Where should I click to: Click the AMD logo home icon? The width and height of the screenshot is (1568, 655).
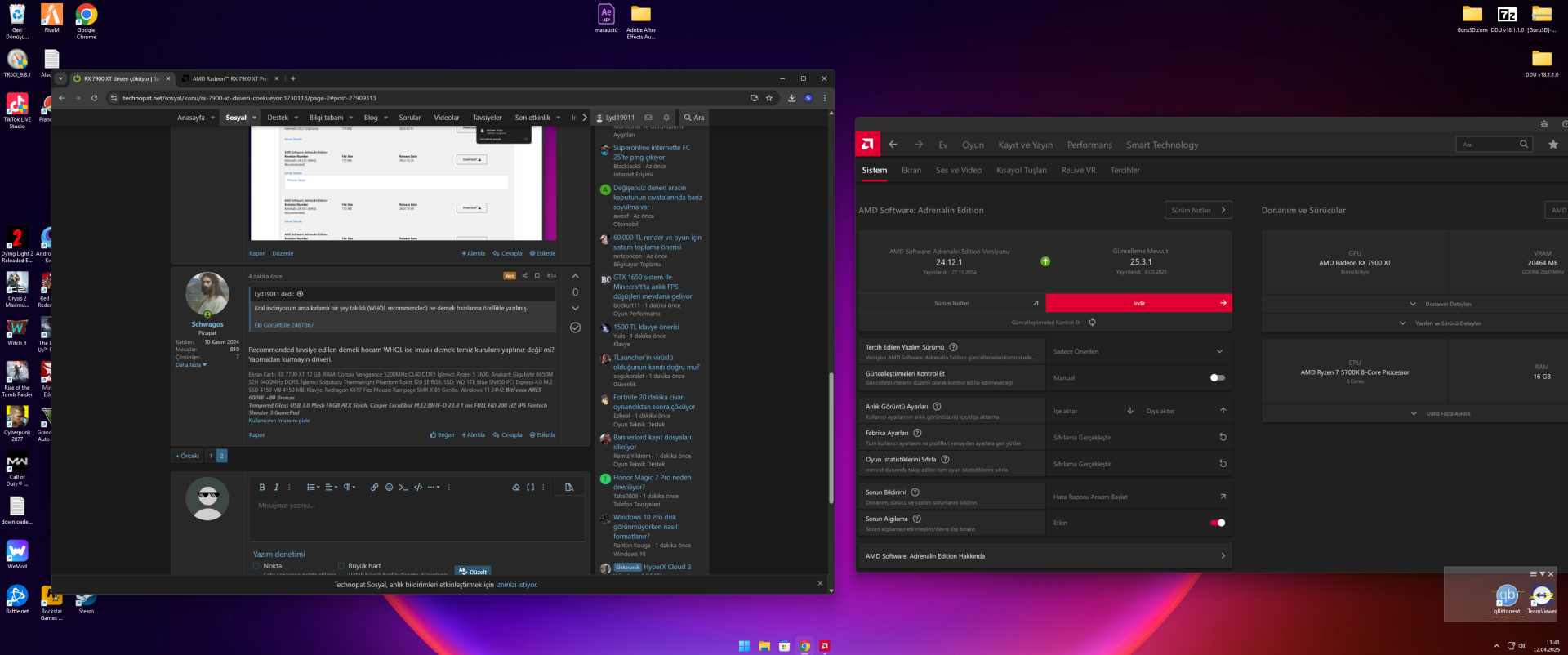tap(867, 145)
